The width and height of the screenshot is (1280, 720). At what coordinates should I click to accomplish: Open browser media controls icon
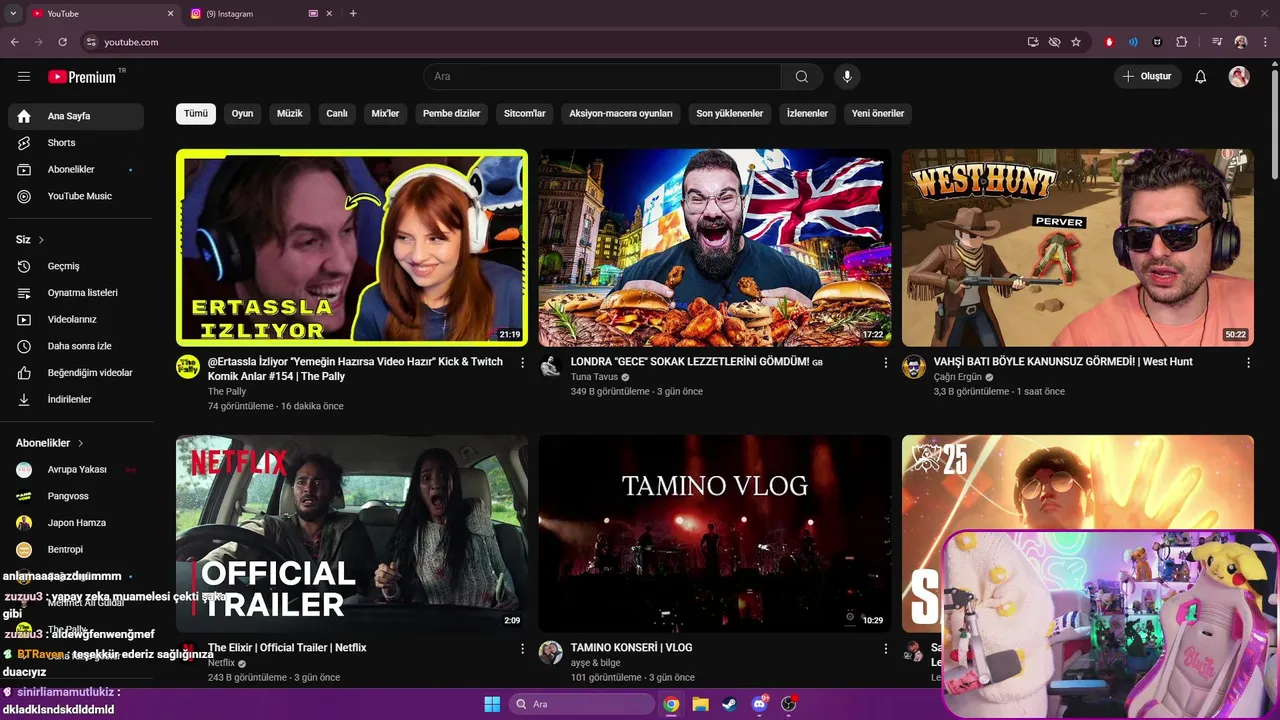point(1217,42)
